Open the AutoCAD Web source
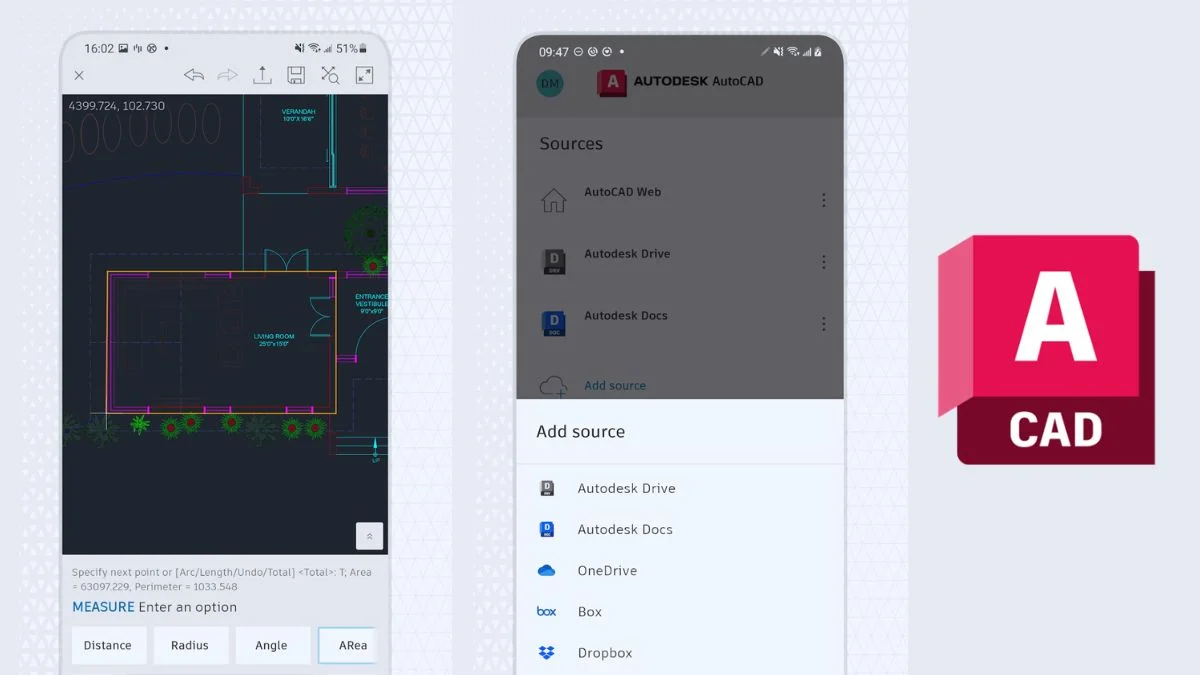This screenshot has height=675, width=1200. click(680, 199)
